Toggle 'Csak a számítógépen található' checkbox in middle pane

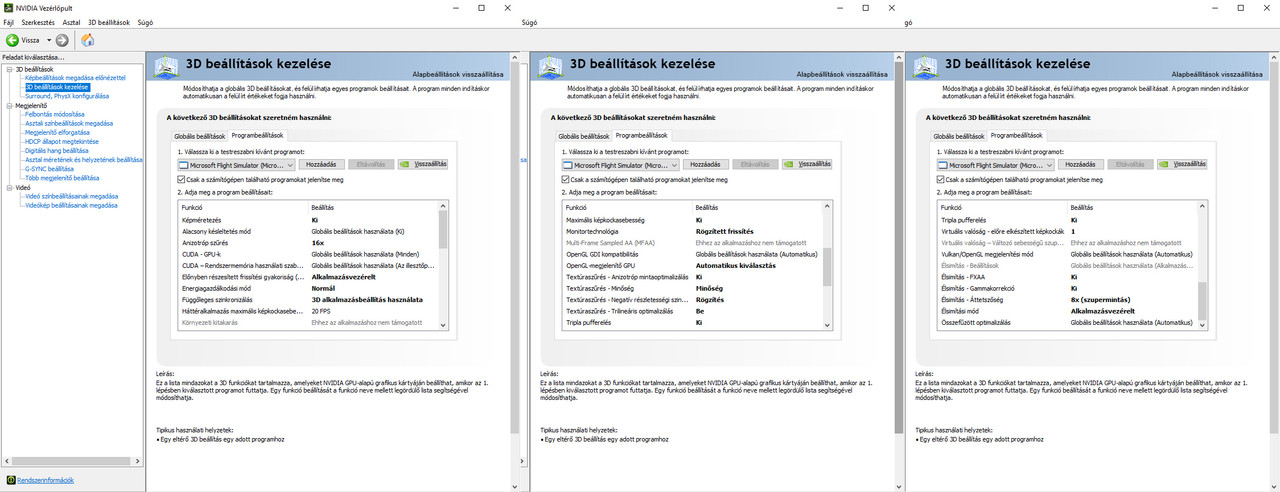566,180
